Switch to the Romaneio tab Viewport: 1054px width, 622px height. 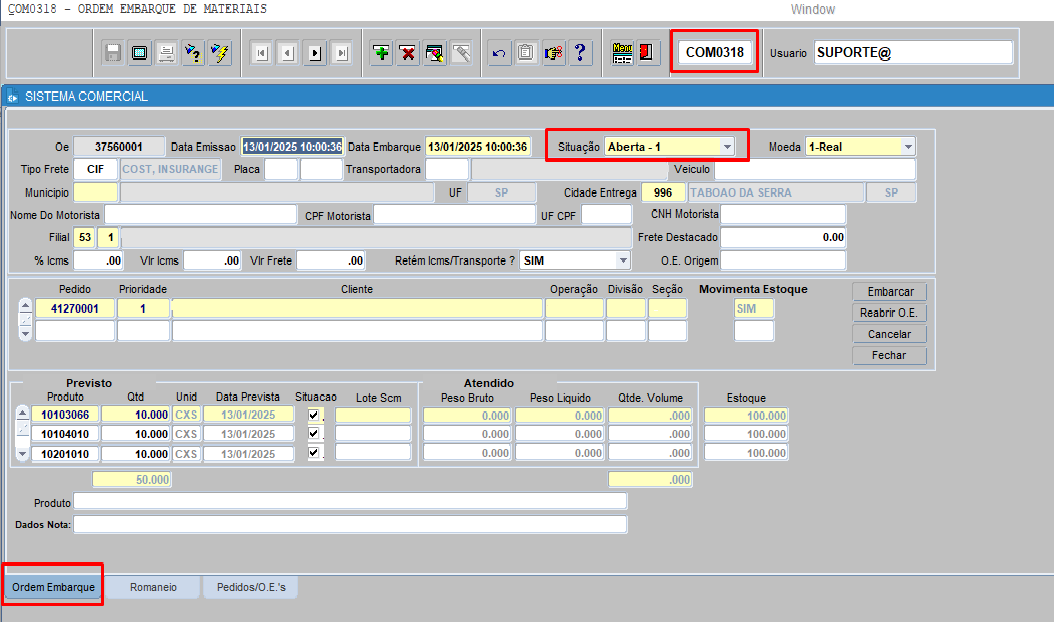[x=153, y=587]
